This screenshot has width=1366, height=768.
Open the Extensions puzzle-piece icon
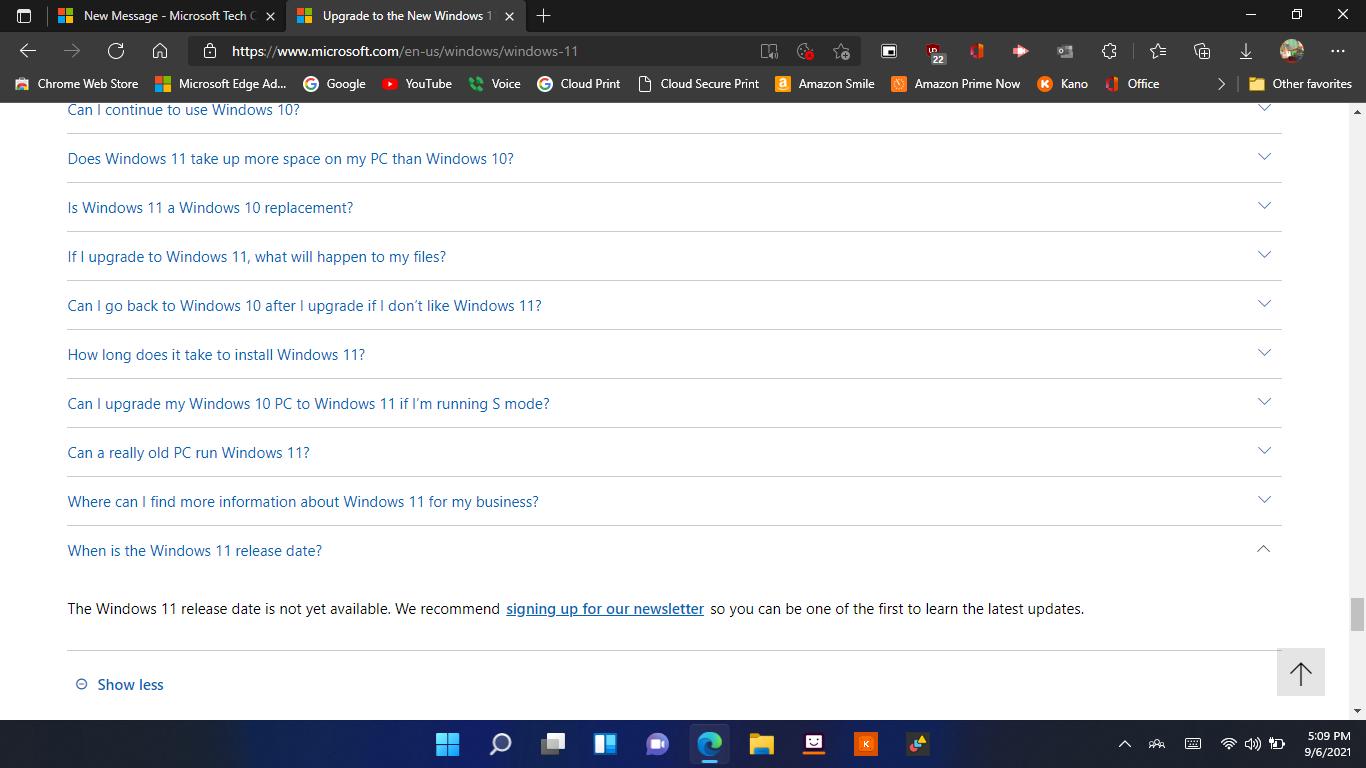pos(1108,50)
